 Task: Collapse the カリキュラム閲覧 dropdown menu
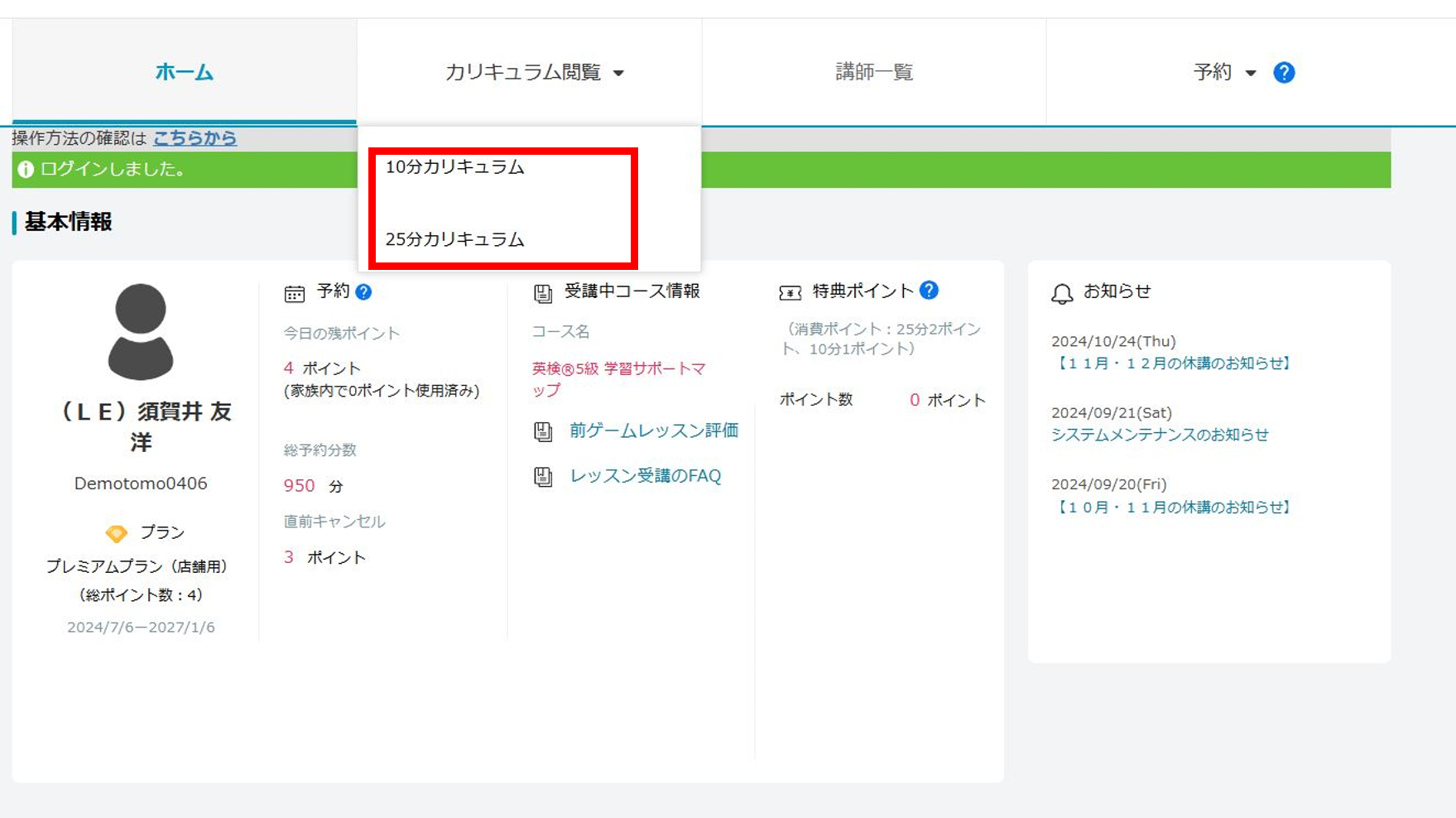pos(534,73)
